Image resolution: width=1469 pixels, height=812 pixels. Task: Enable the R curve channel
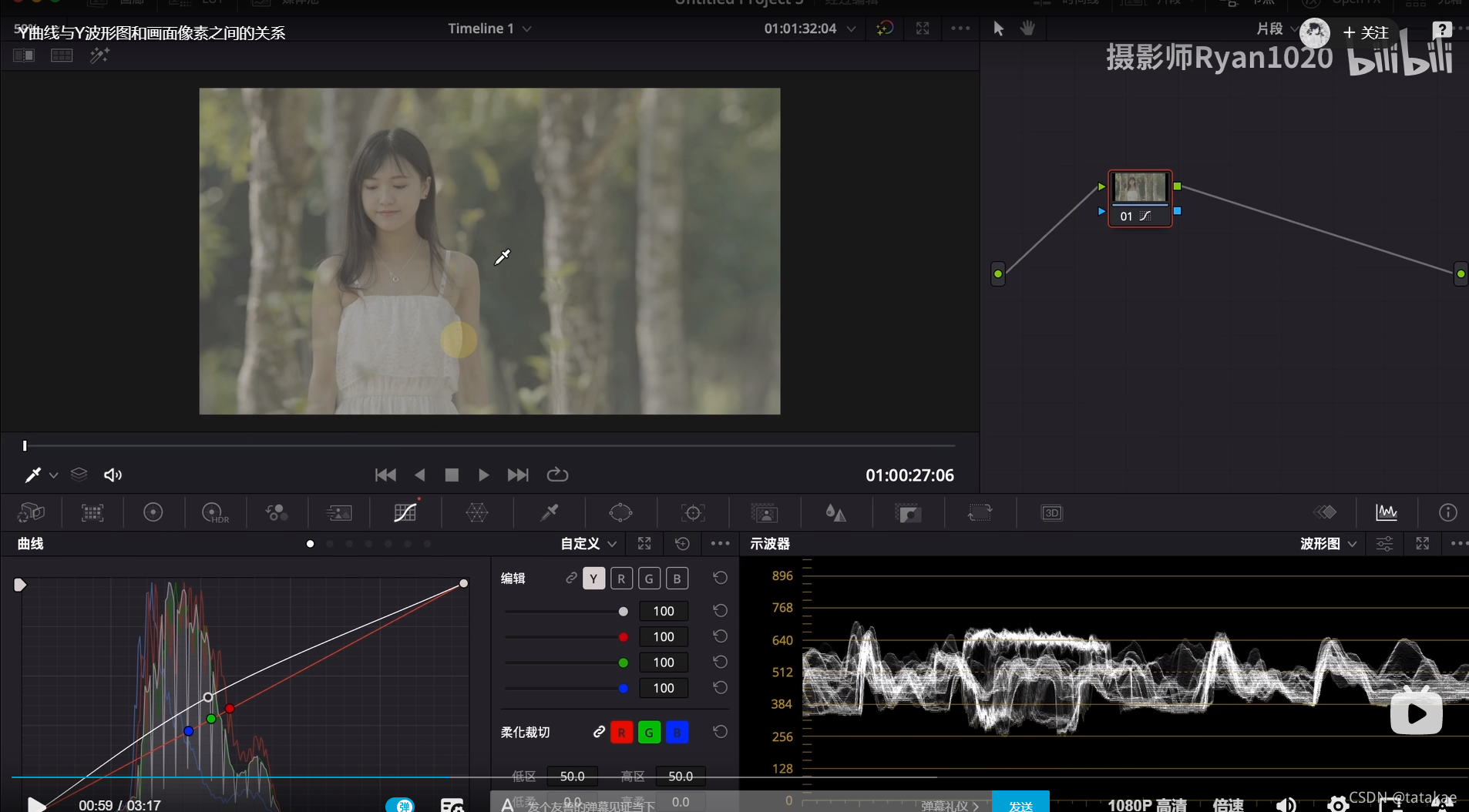coord(621,579)
